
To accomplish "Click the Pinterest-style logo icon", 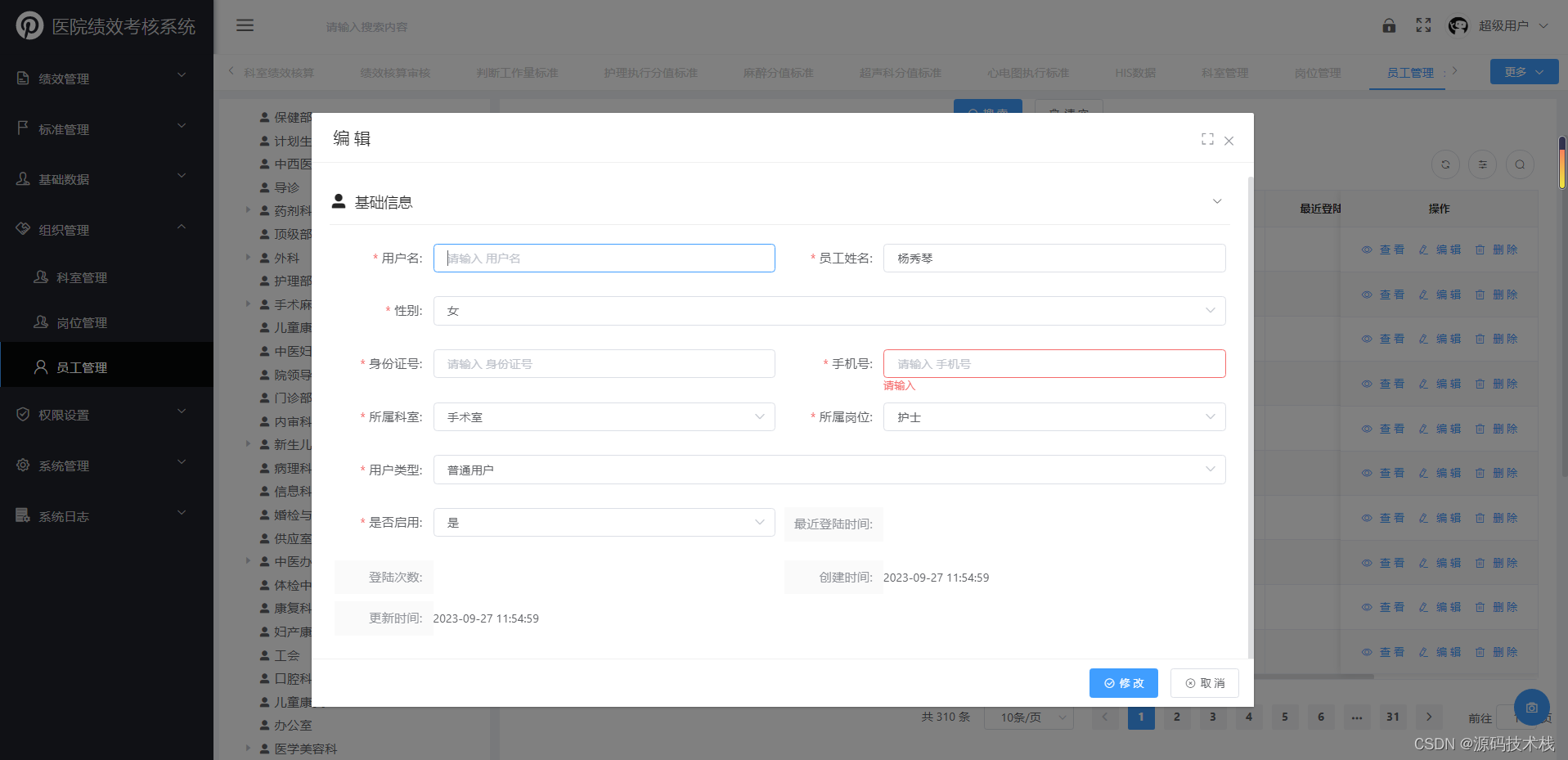I will coord(29,25).
